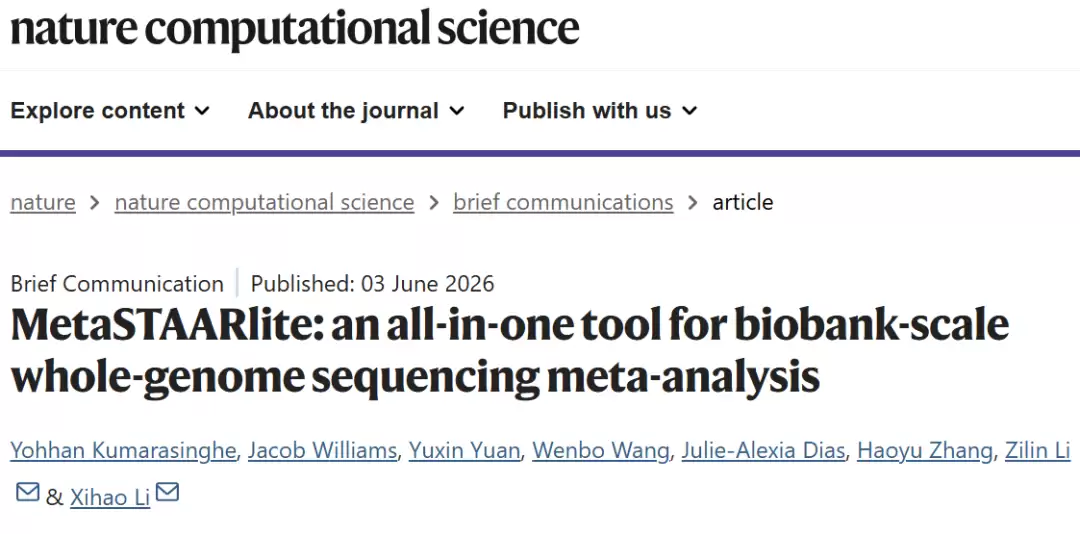Expand the About the journal chevron

[x=457, y=111]
